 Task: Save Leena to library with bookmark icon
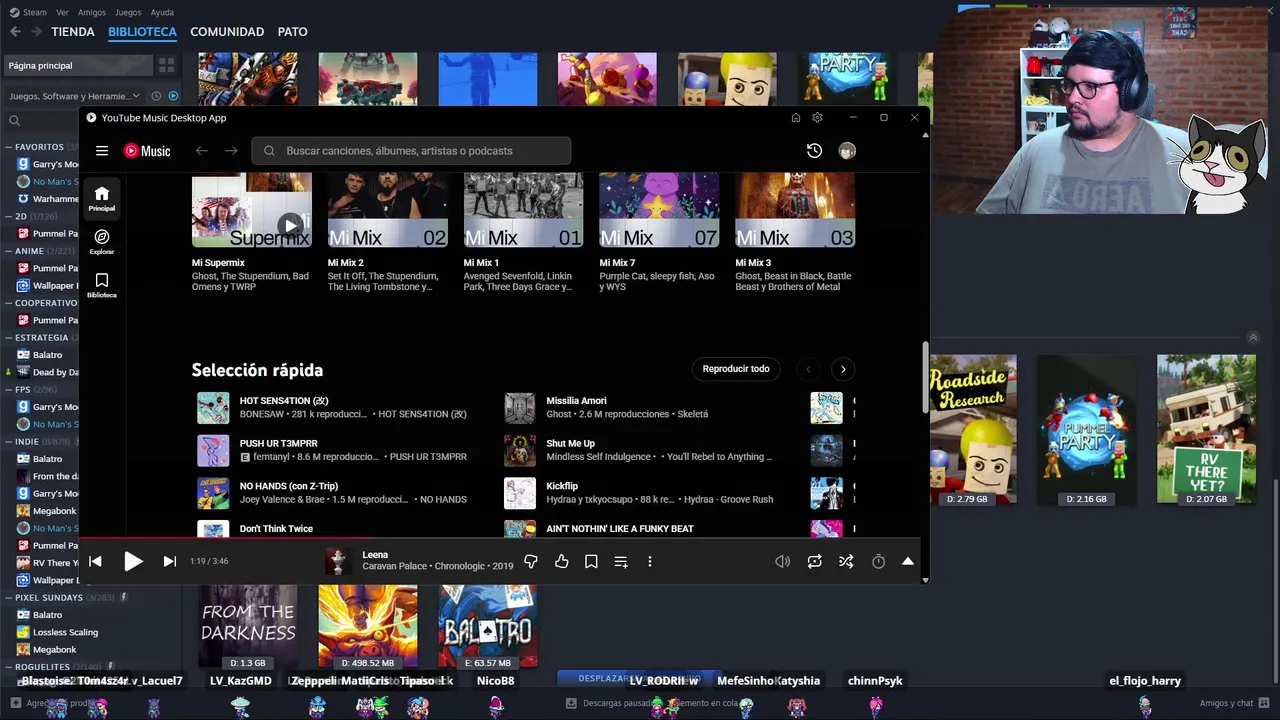click(591, 562)
